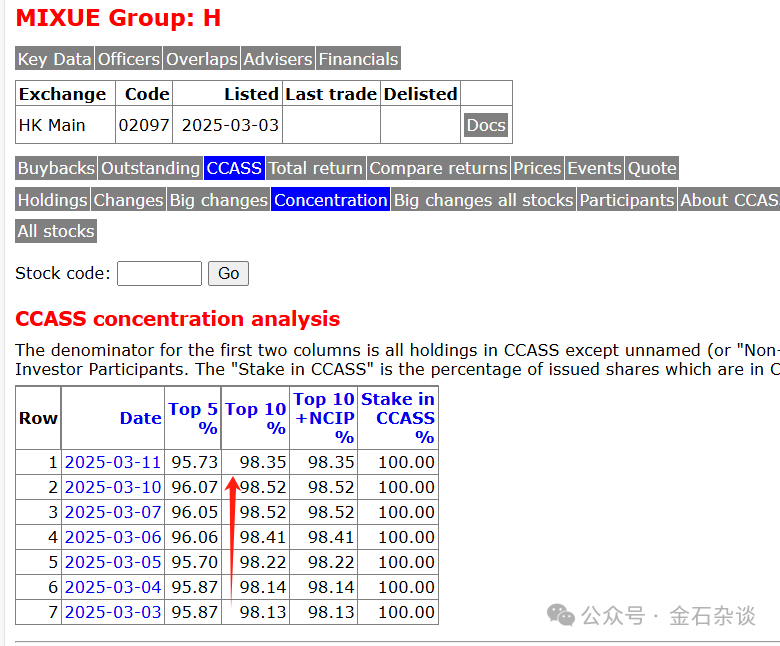The height and width of the screenshot is (646, 780).
Task: Switch to the Changes sub-tab
Action: point(128,200)
